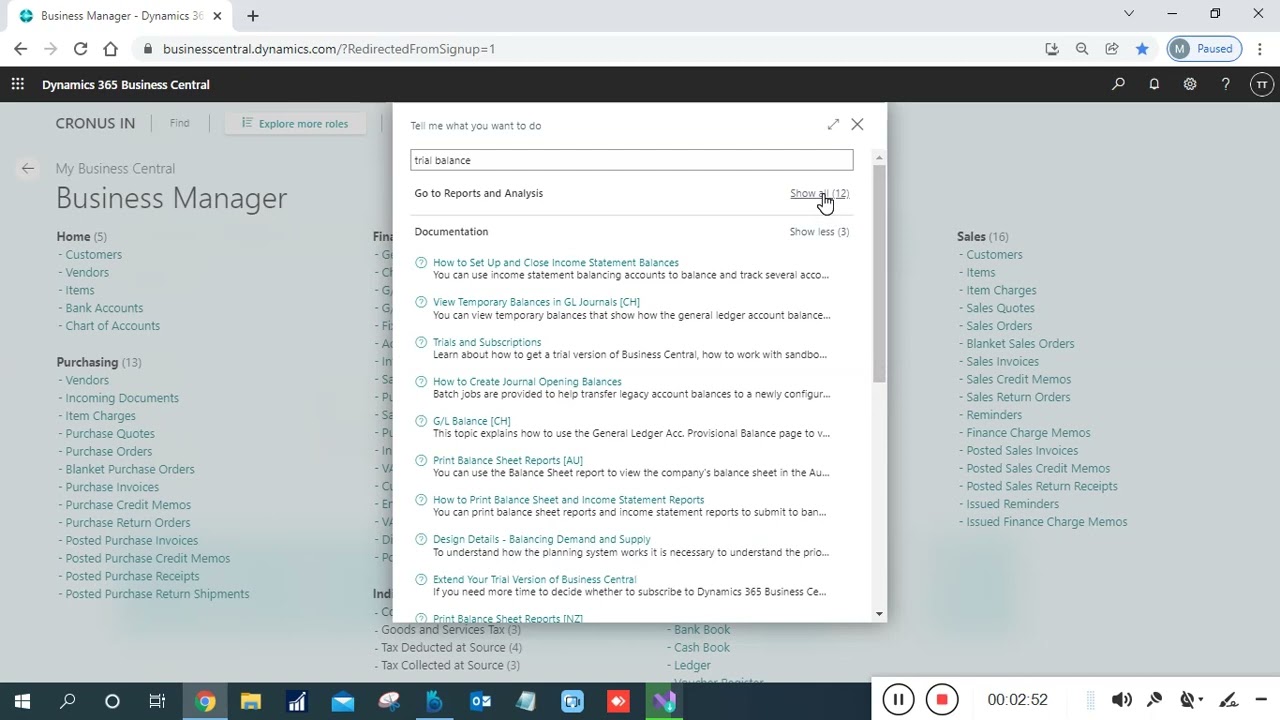Open File Explorer from taskbar
This screenshot has width=1280, height=720.
251,702
